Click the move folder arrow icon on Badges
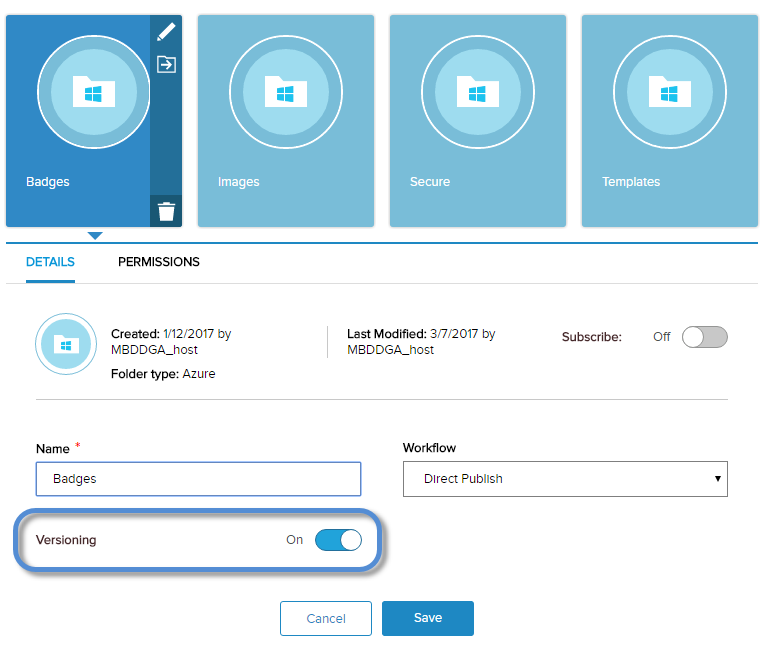Screen dimensions: 764x653 click(x=166, y=64)
